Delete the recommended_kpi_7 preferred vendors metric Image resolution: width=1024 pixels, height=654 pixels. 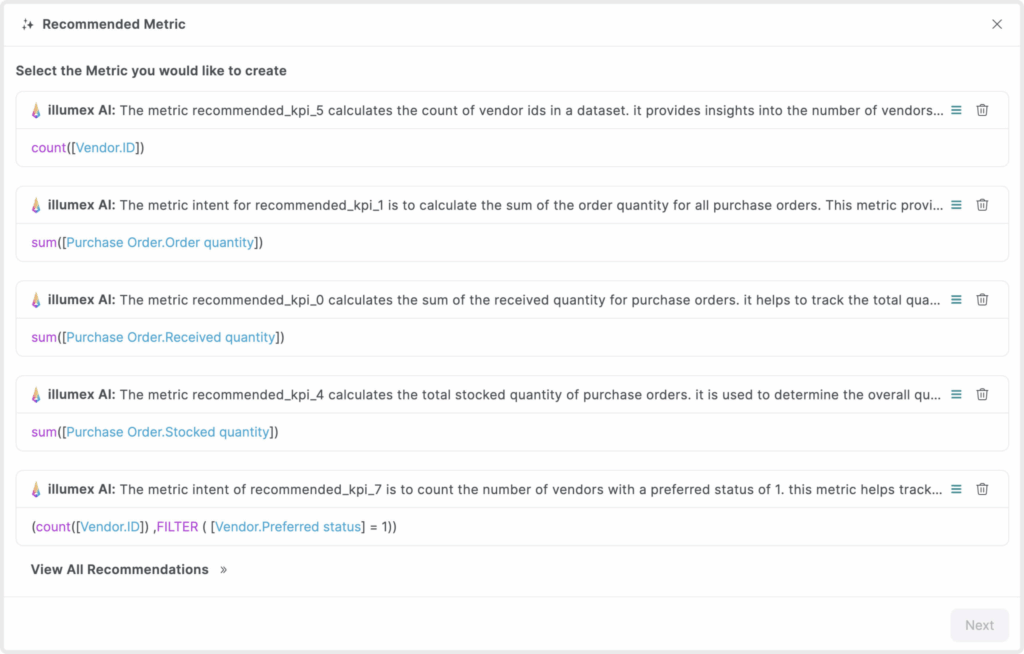coord(982,489)
